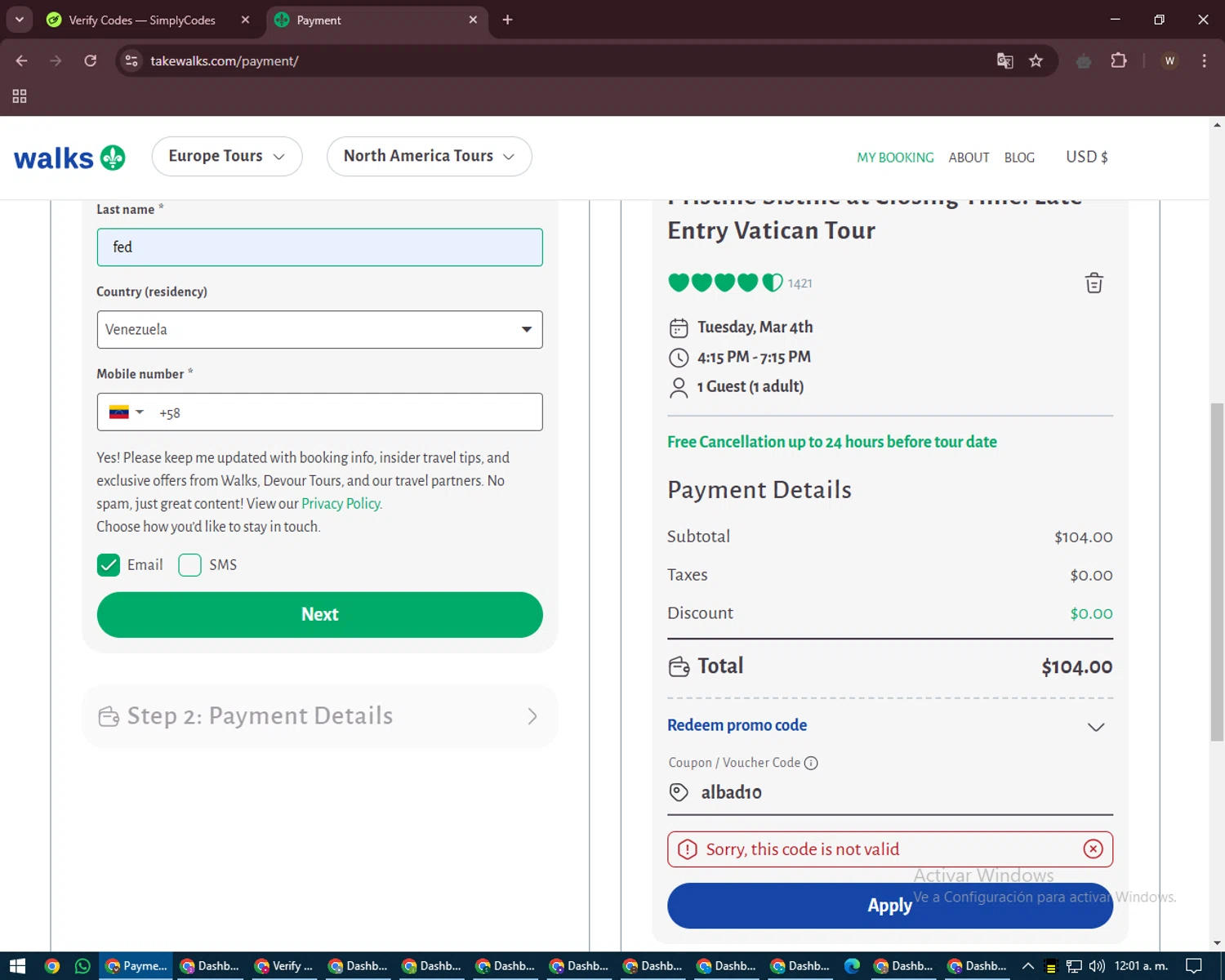This screenshot has height=980, width=1225.
Task: Click the Free Cancellation text
Action: click(x=832, y=442)
